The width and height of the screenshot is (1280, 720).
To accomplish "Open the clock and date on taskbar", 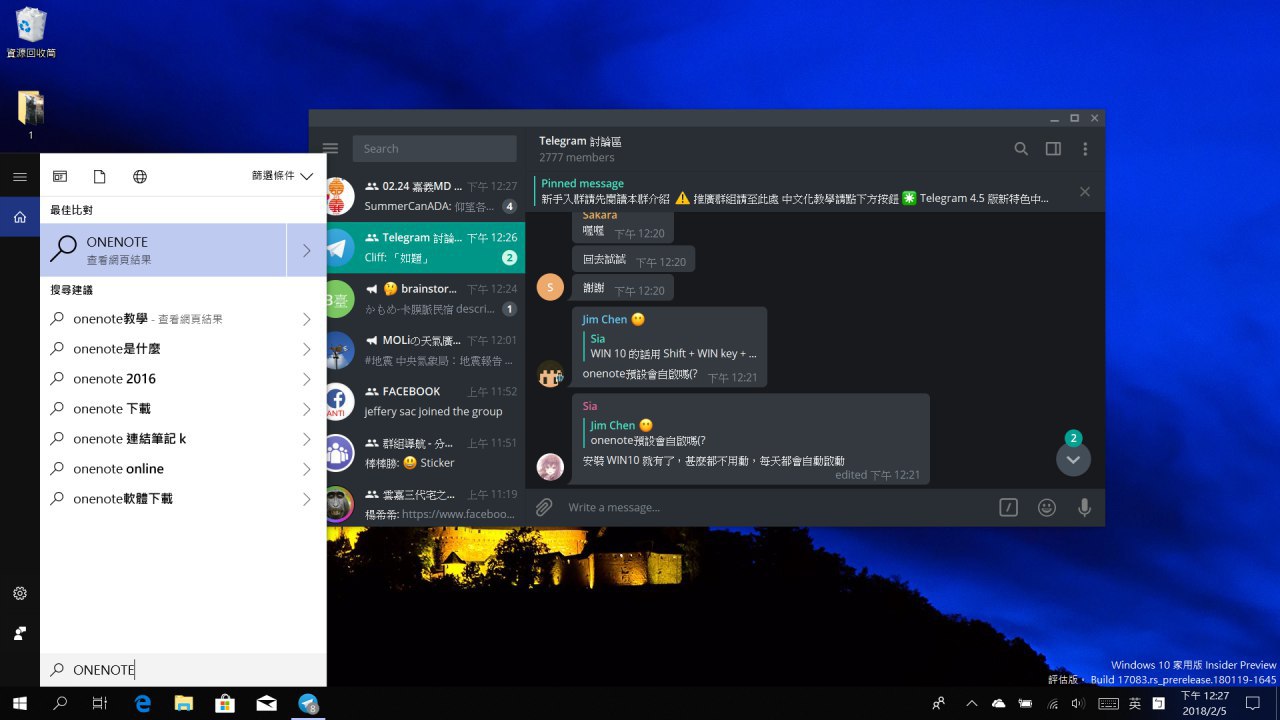I will coord(1205,703).
